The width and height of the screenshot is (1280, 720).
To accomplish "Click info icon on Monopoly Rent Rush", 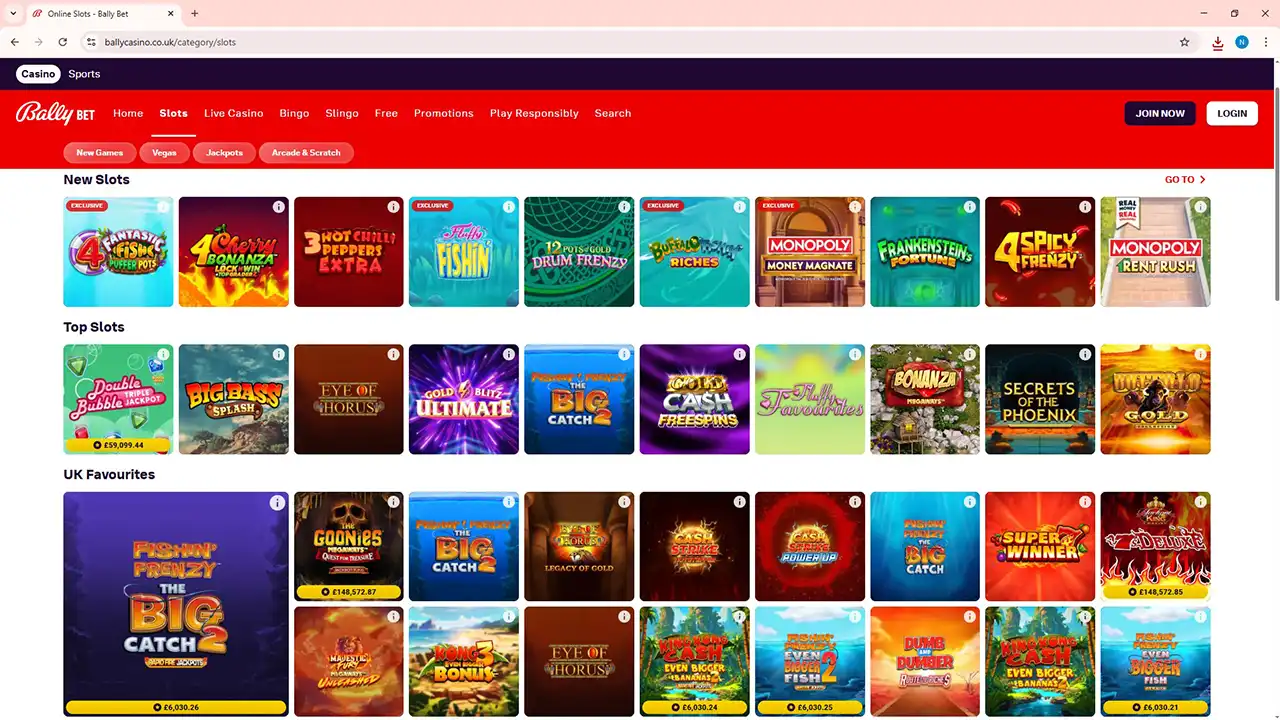I will click(x=1200, y=207).
